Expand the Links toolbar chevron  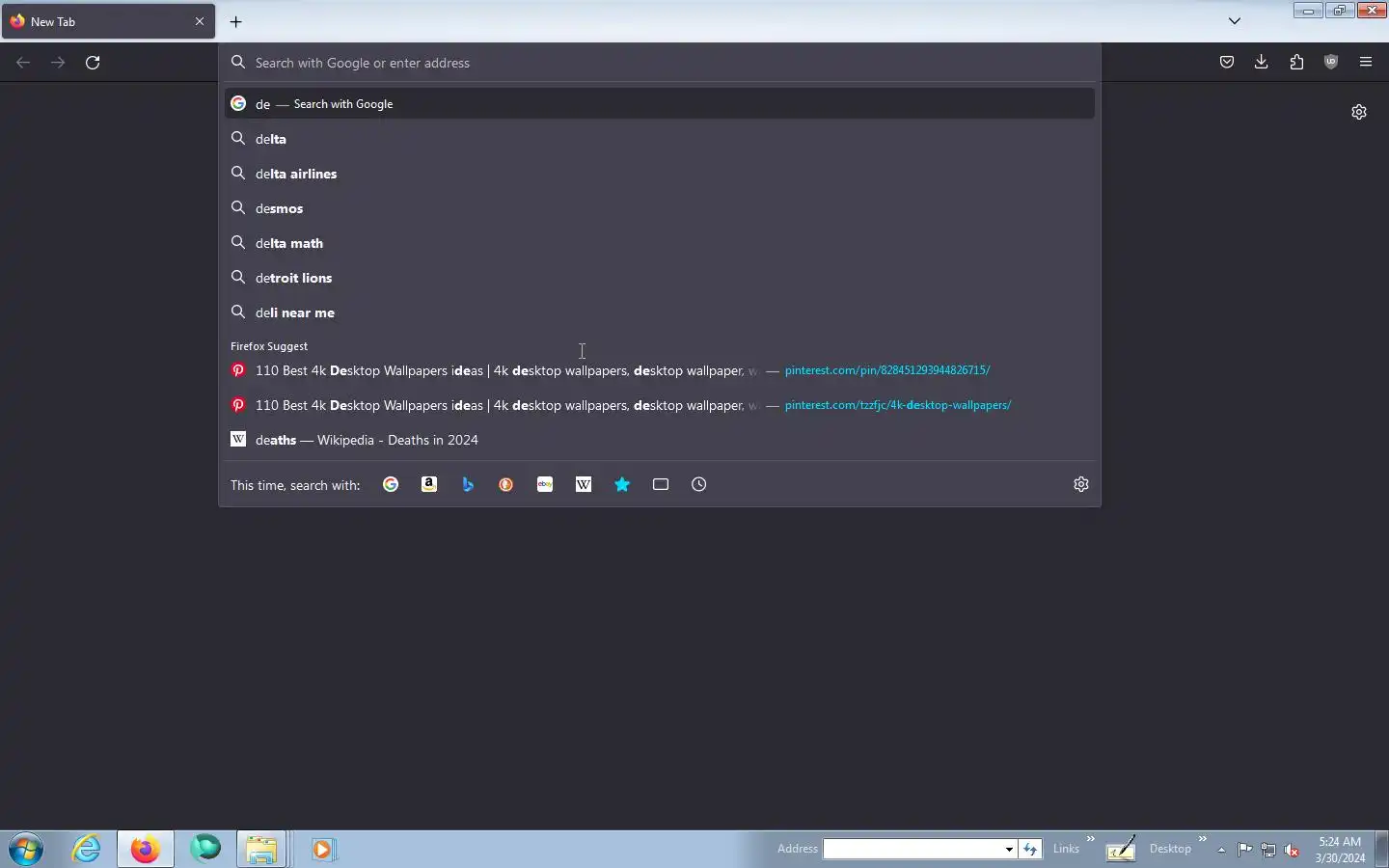point(1091,839)
